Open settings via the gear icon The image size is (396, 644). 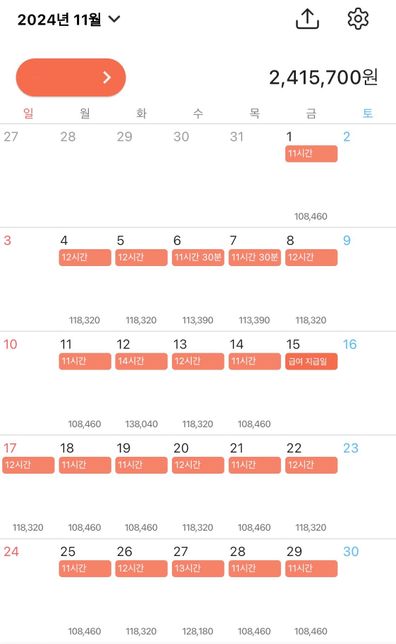(358, 19)
